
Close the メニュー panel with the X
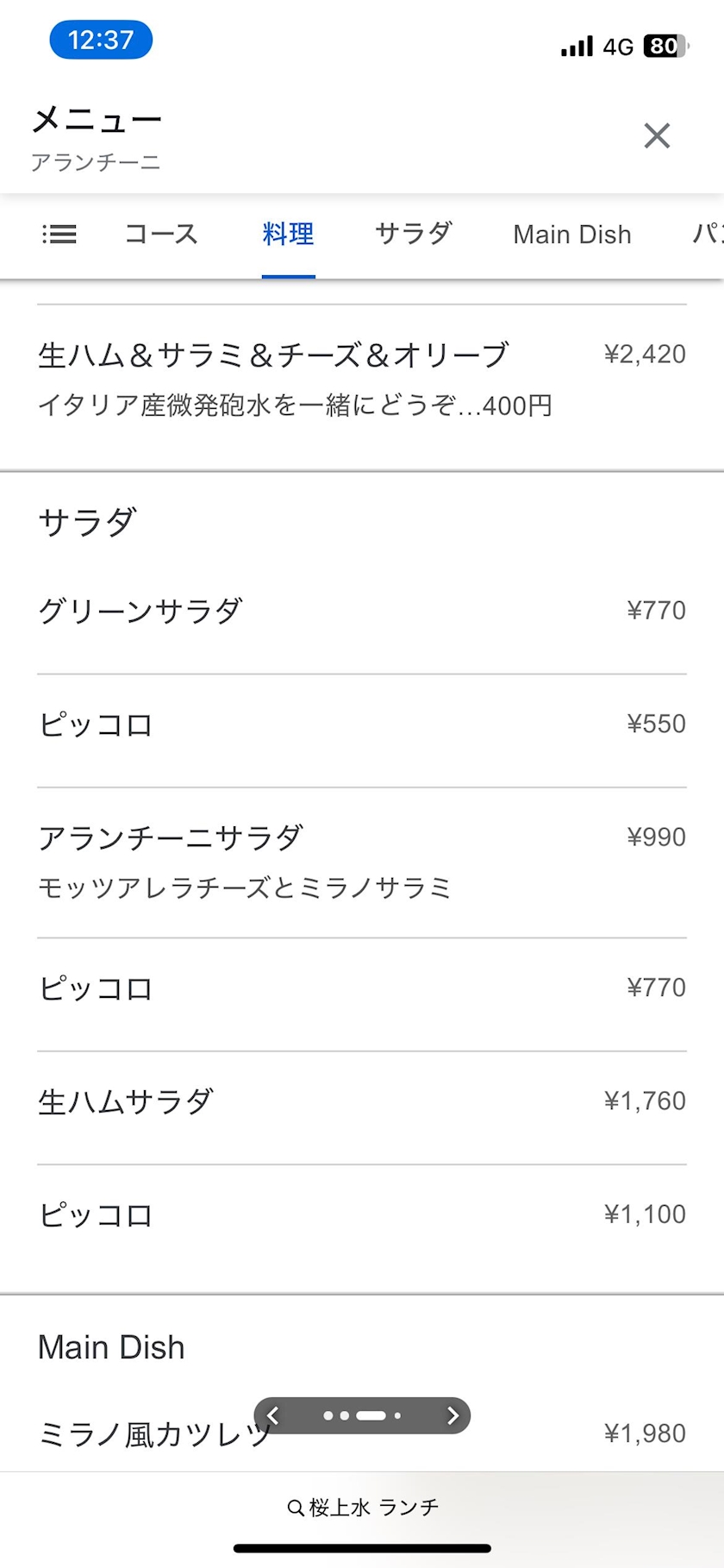657,135
